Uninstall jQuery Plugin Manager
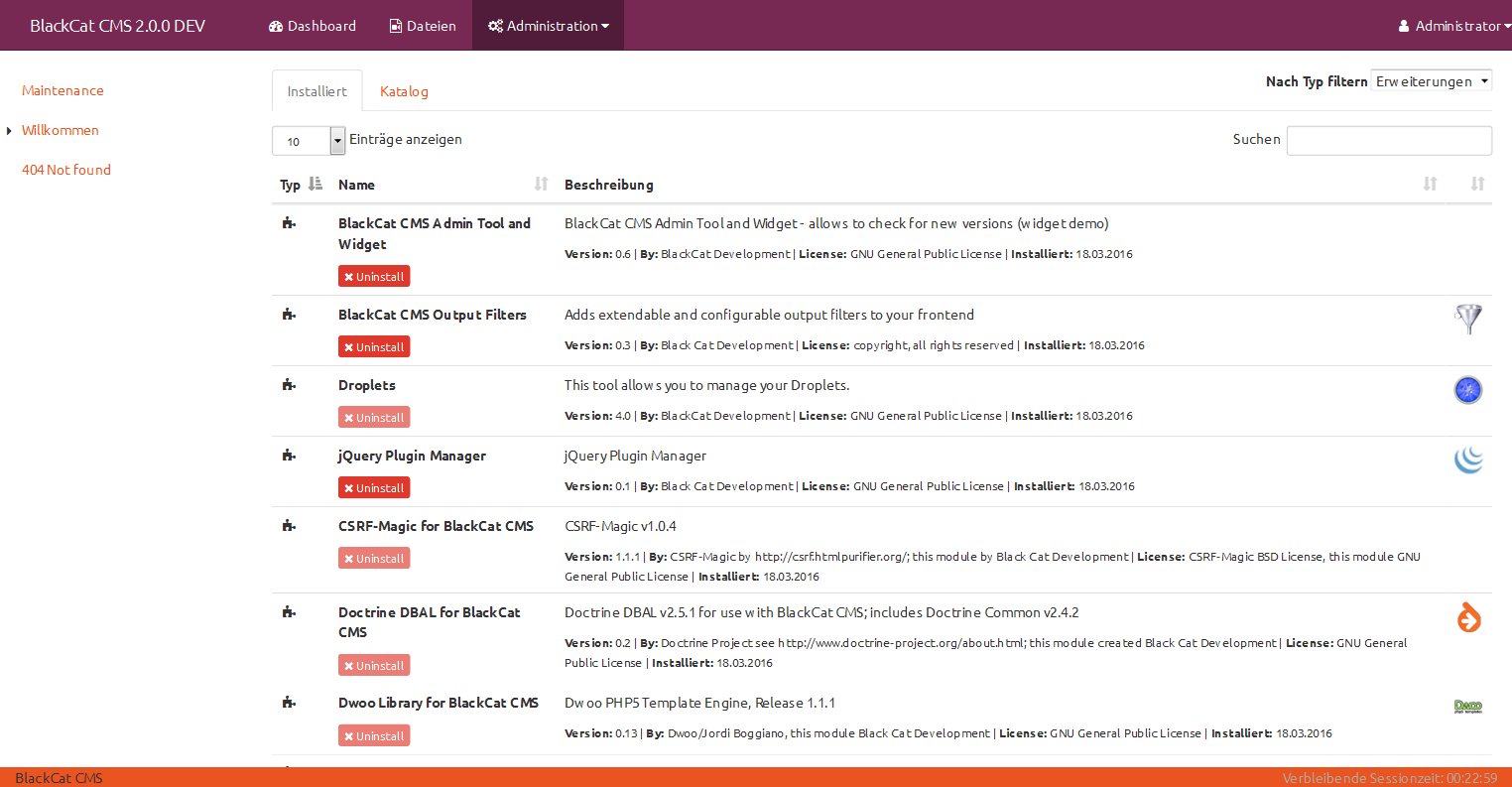The image size is (1512, 787). pyautogui.click(x=374, y=488)
